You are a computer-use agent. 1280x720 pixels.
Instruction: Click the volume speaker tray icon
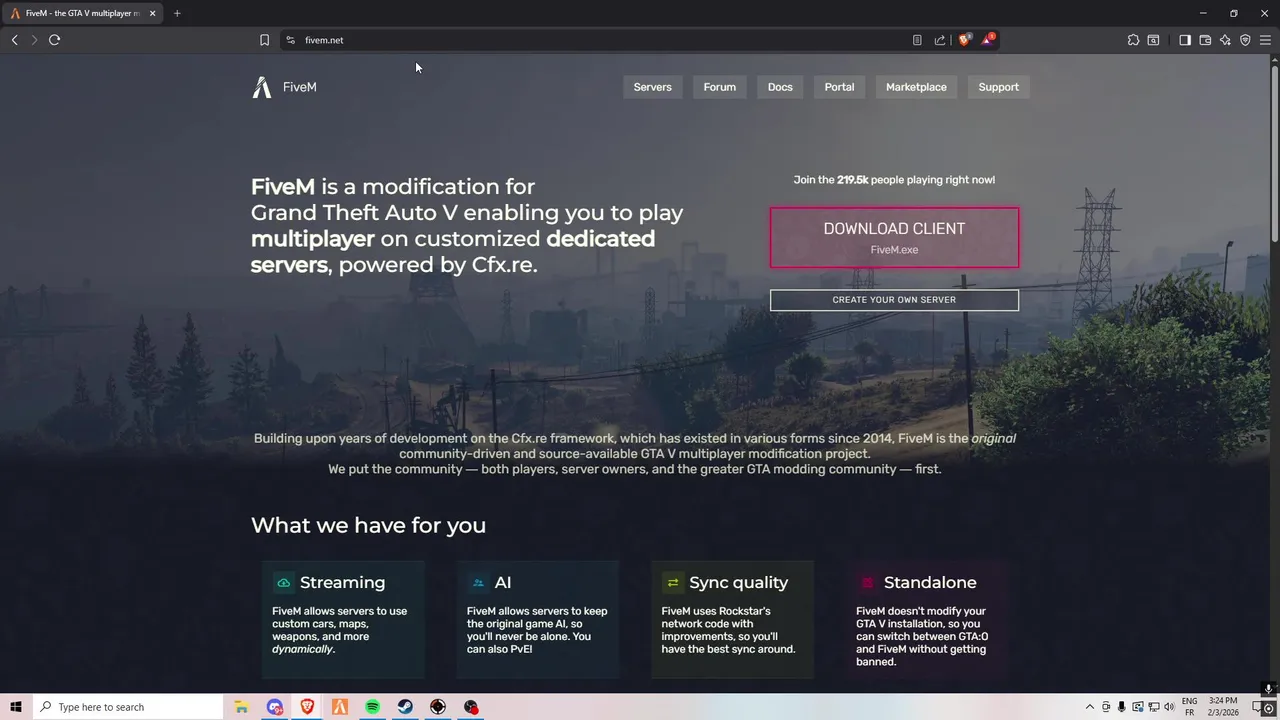click(x=1169, y=707)
